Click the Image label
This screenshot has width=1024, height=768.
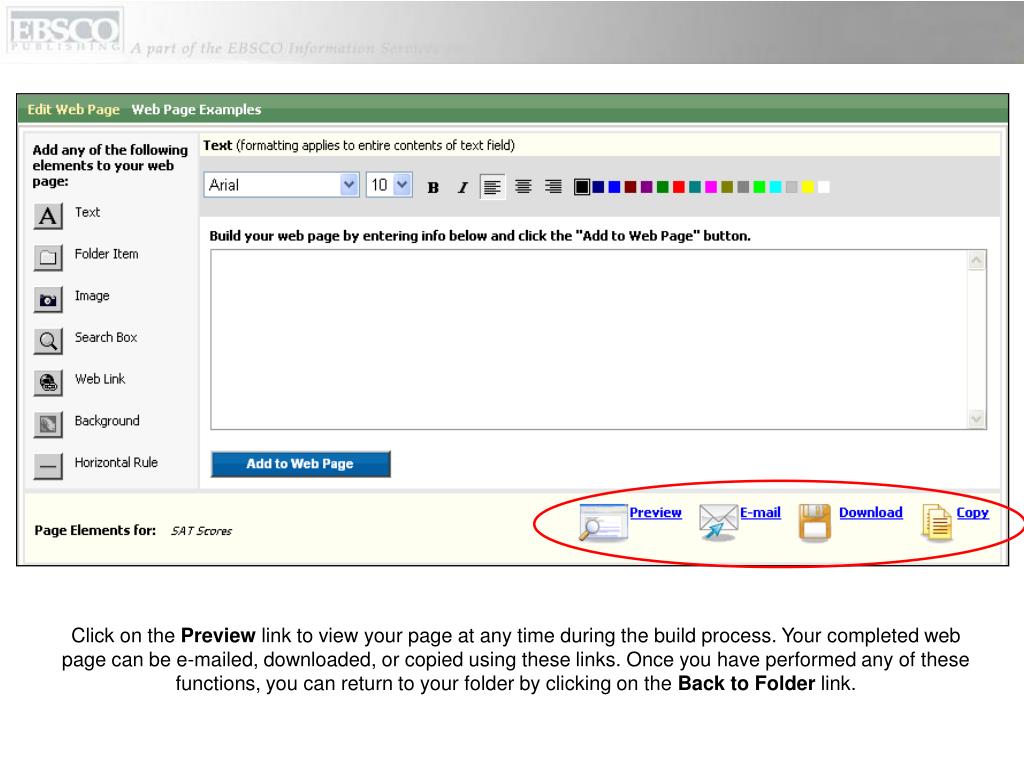pyautogui.click(x=92, y=296)
